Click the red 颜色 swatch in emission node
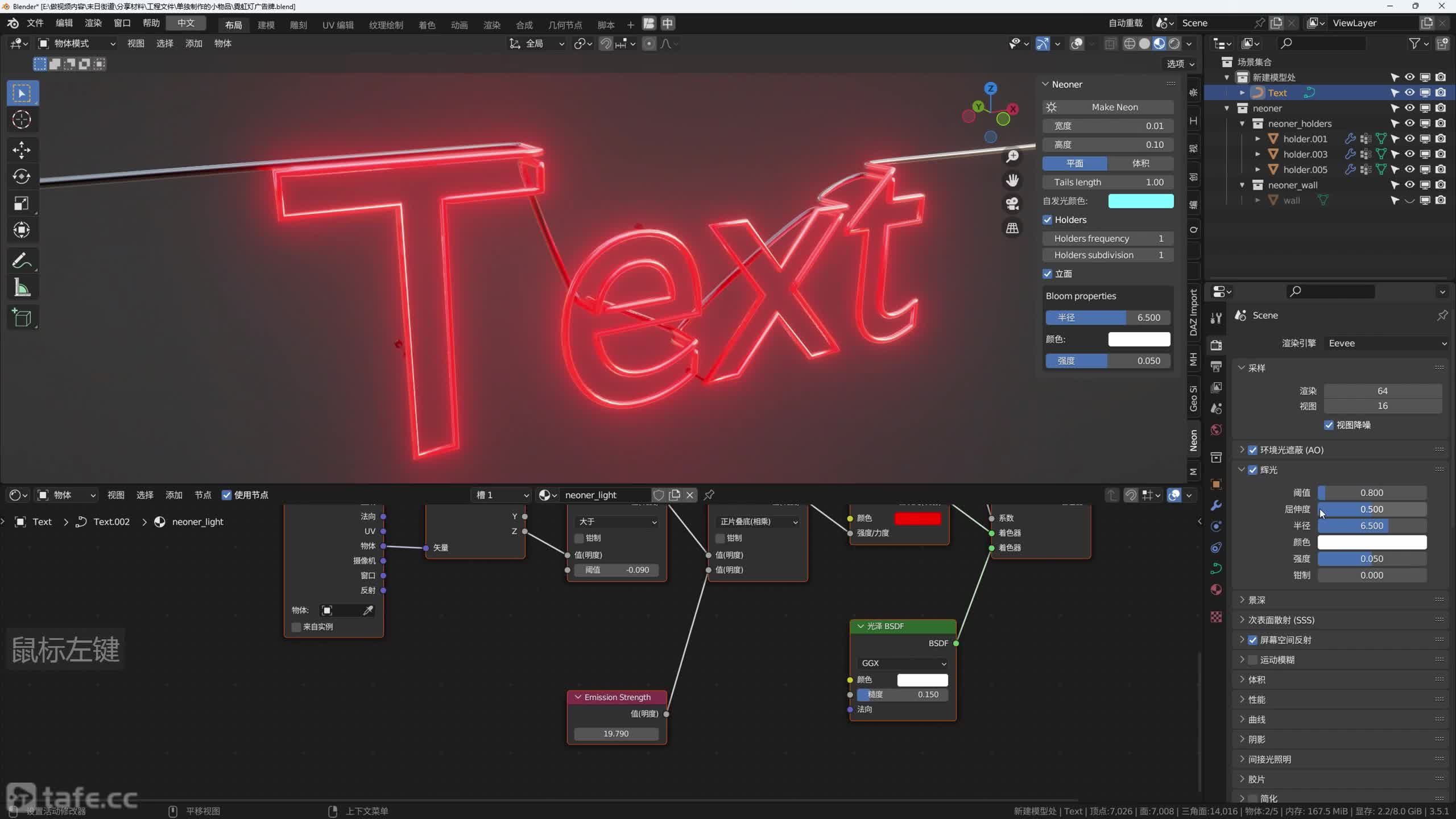 pos(917,518)
